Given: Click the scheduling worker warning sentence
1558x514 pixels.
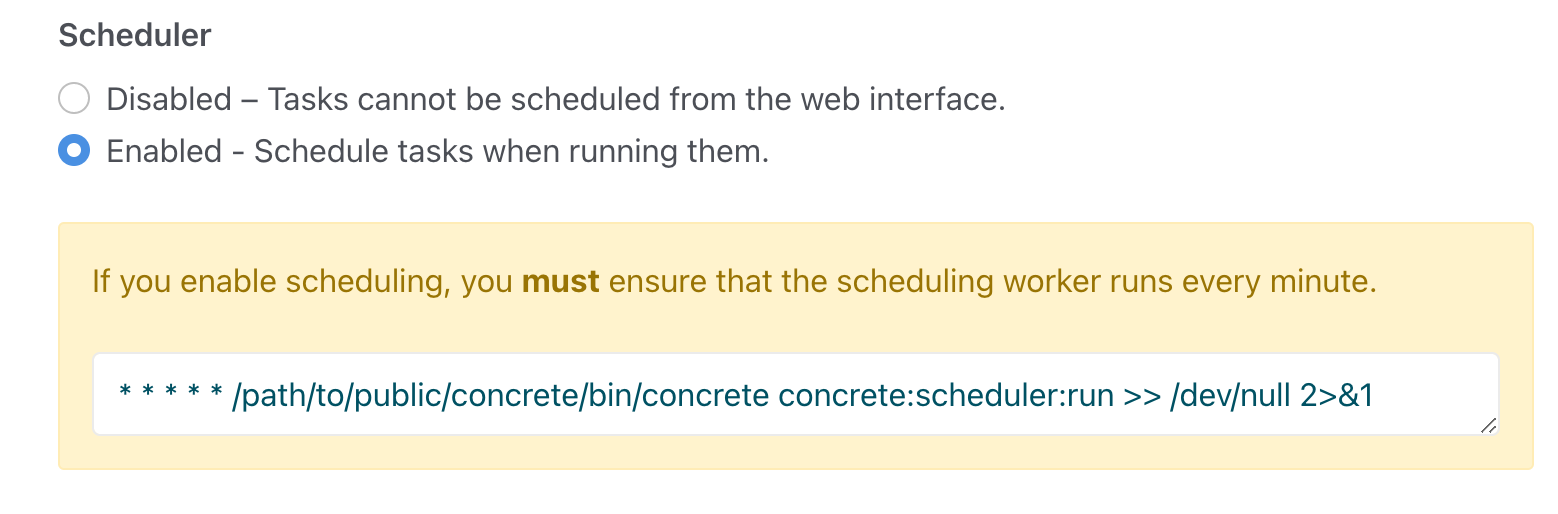Looking at the screenshot, I should point(735,281).
